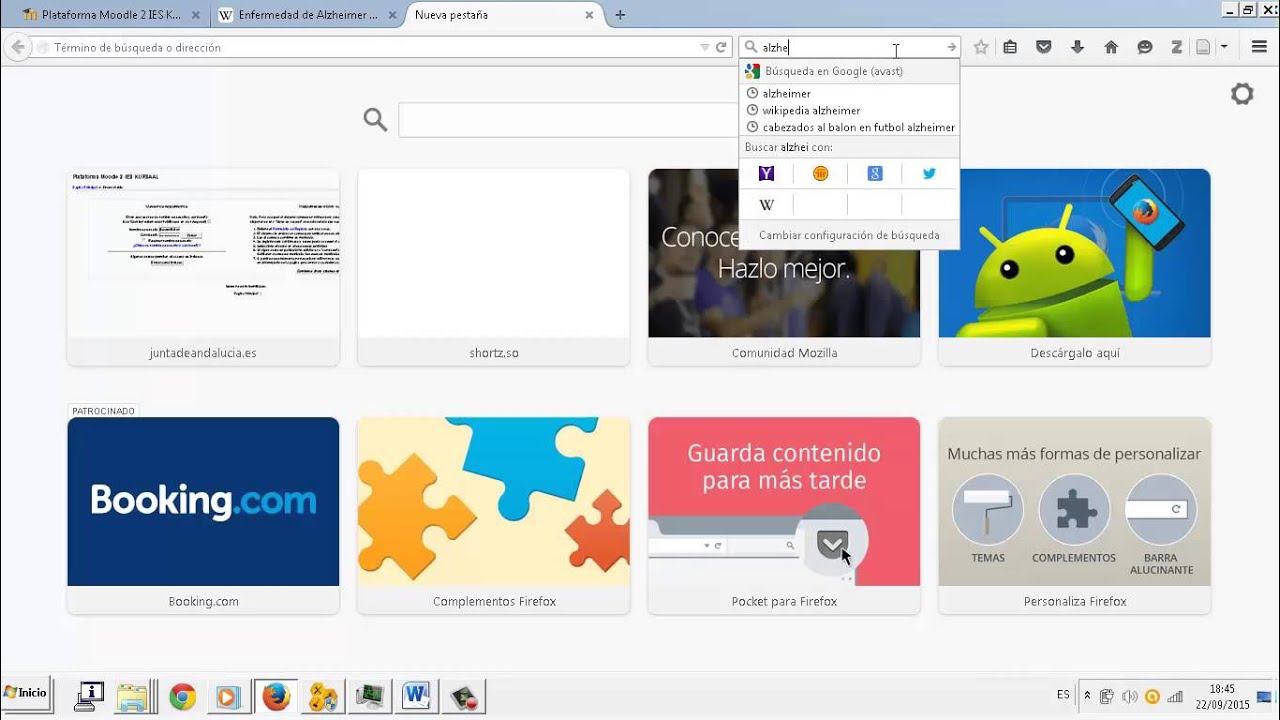Viewport: 1280px width, 720px height.
Task: Click 'Búsqueda en Google (avast)' header
Action: 849,71
